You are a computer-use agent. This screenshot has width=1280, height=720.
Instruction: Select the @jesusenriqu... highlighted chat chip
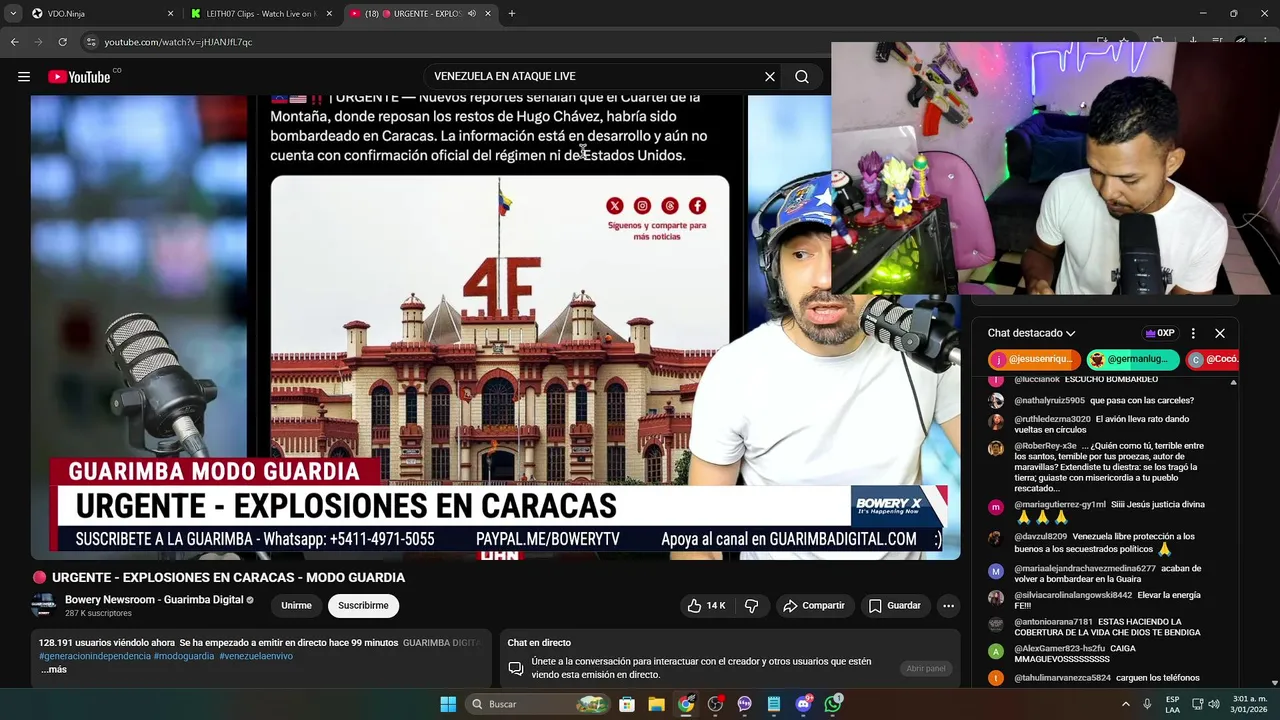pos(1034,360)
